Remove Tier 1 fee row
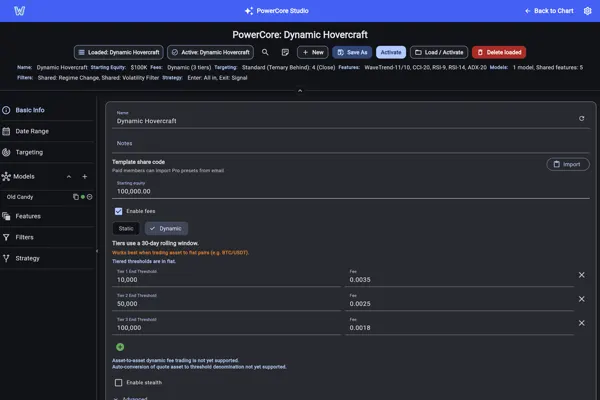The height and width of the screenshot is (400, 600). 581,275
